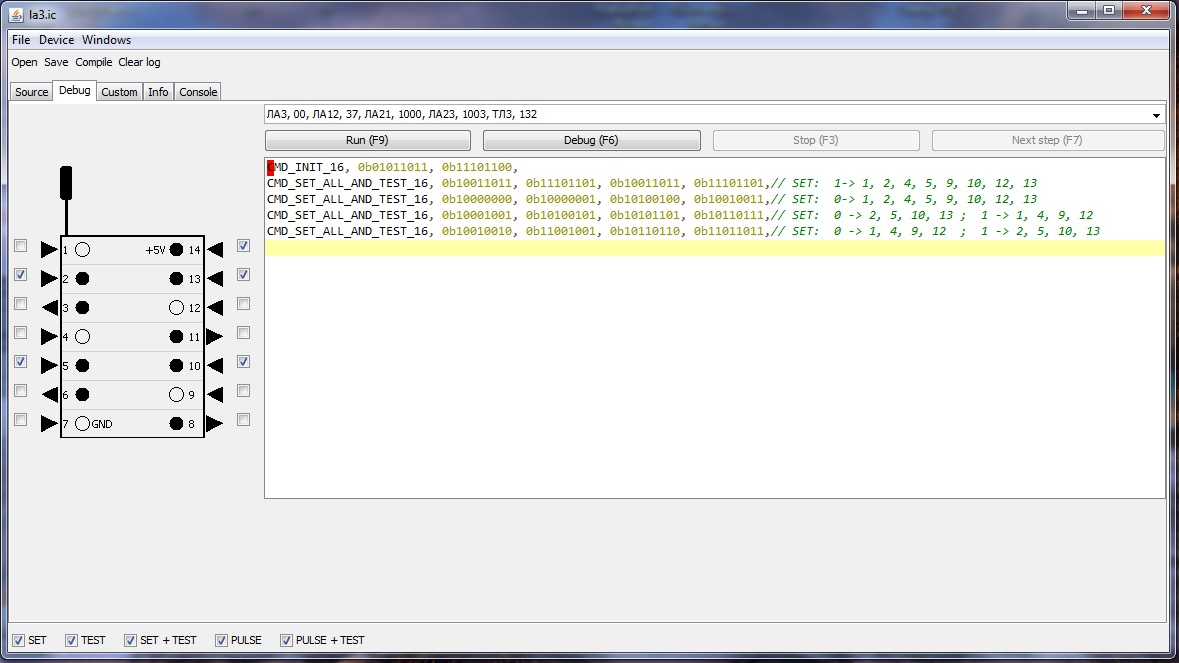Click the hollow circle of pin 12
The image size is (1179, 663).
(x=176, y=308)
